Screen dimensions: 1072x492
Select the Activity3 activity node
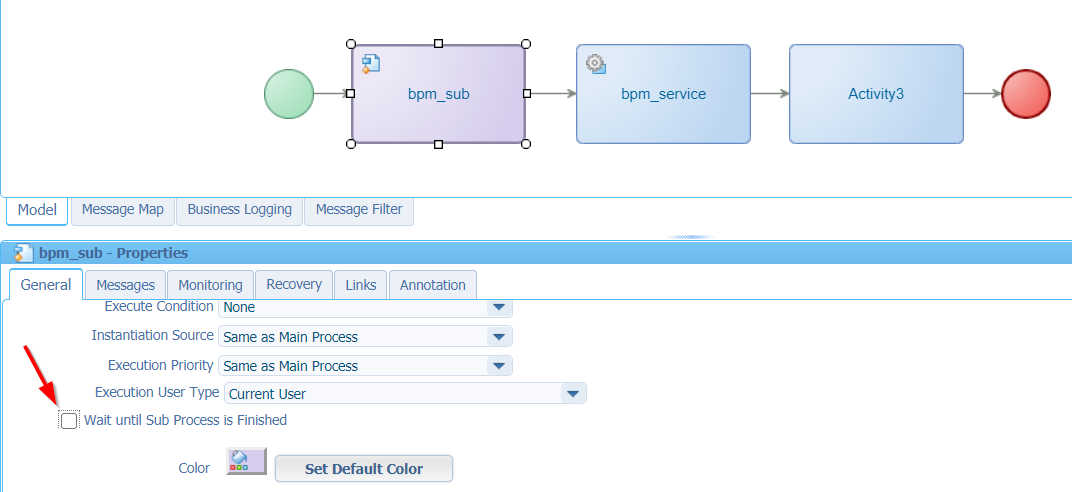point(876,94)
